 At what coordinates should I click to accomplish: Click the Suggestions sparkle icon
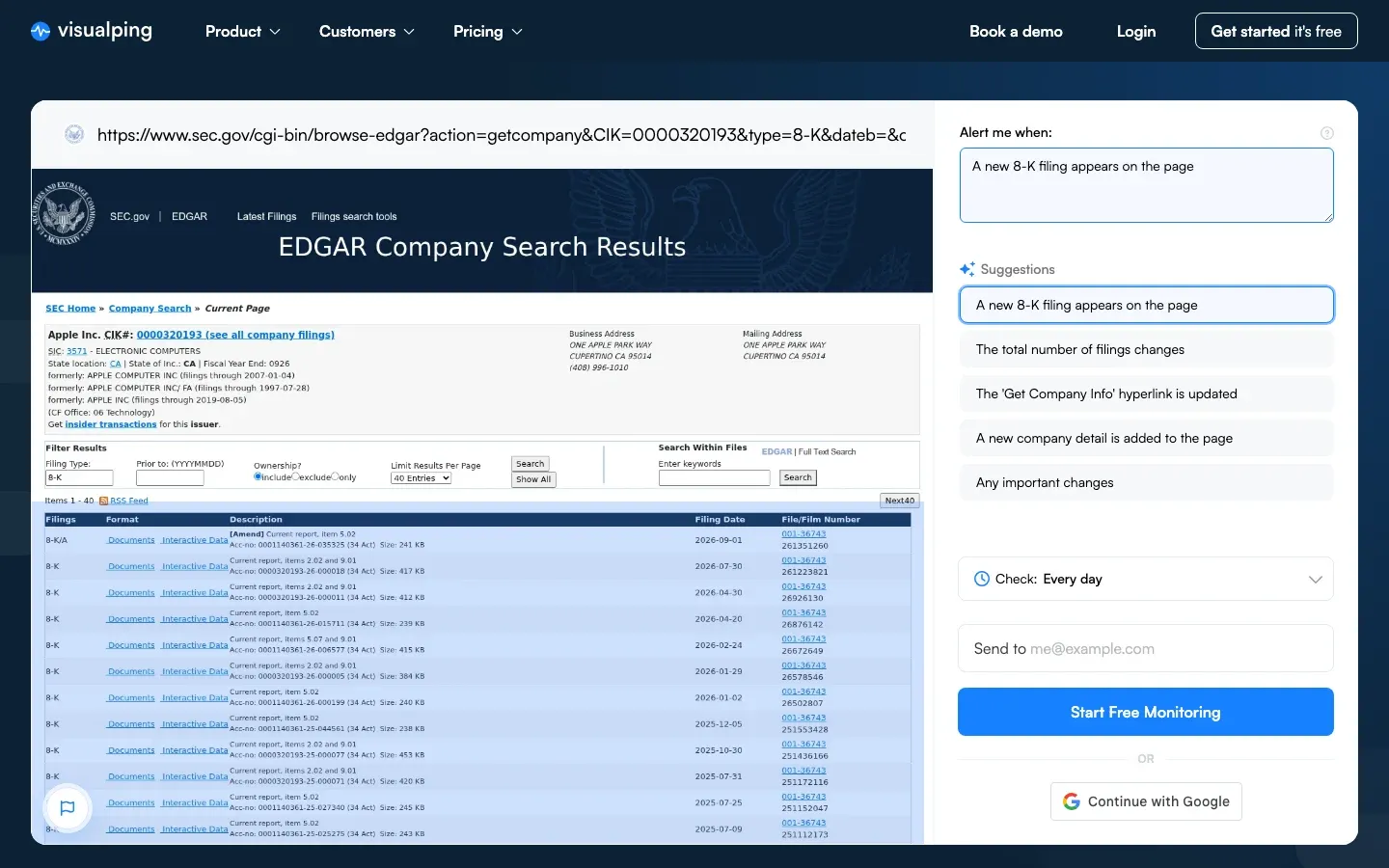click(x=967, y=269)
